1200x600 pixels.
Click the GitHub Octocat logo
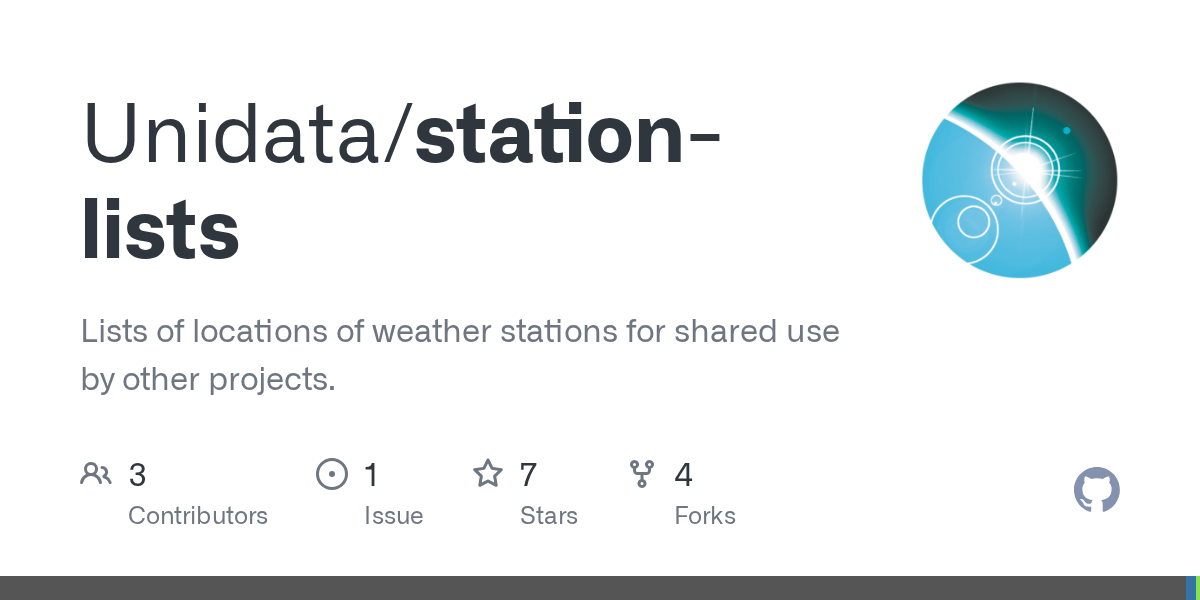[x=1096, y=490]
